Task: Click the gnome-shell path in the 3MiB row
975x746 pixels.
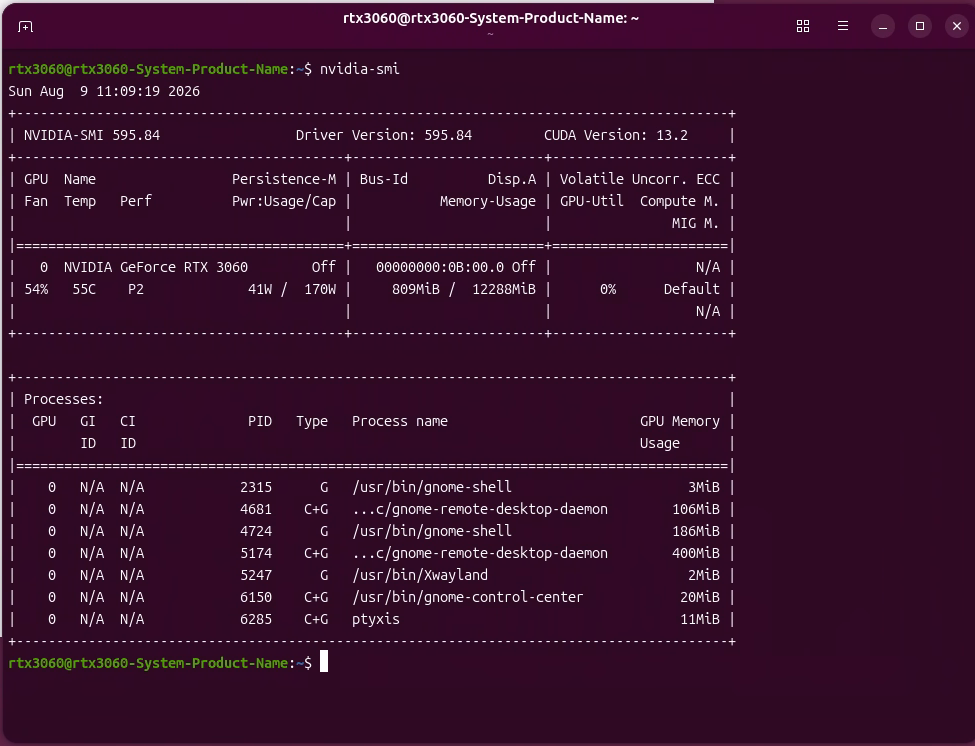Action: coord(432,487)
